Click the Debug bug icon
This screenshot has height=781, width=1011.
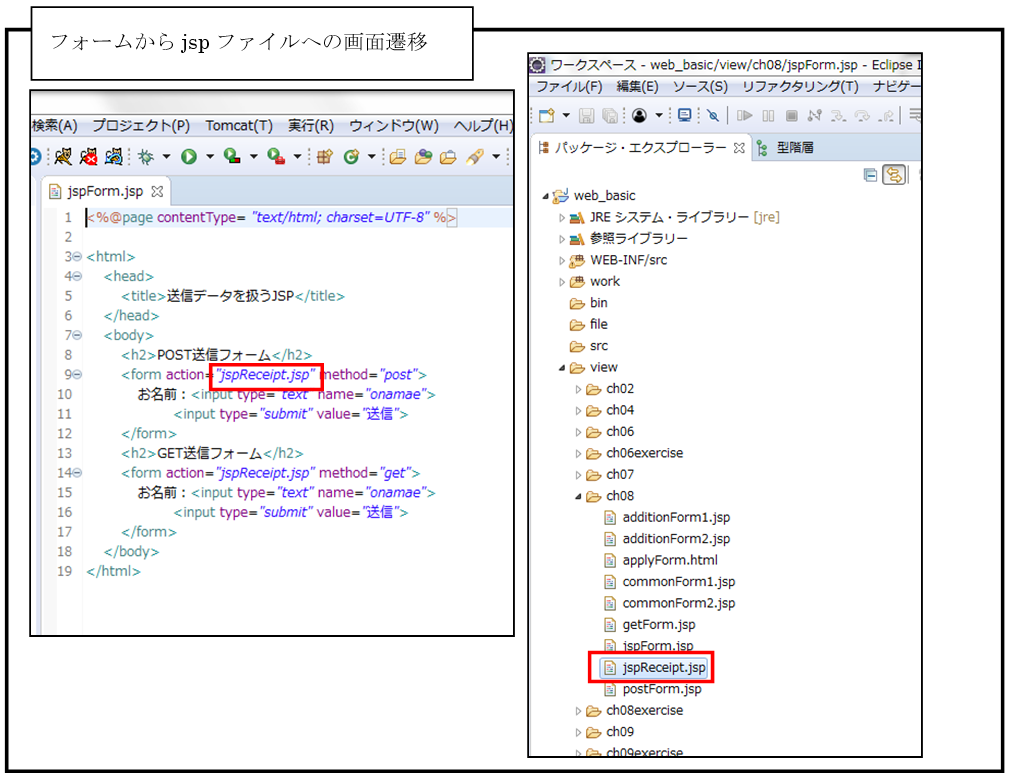click(x=146, y=157)
